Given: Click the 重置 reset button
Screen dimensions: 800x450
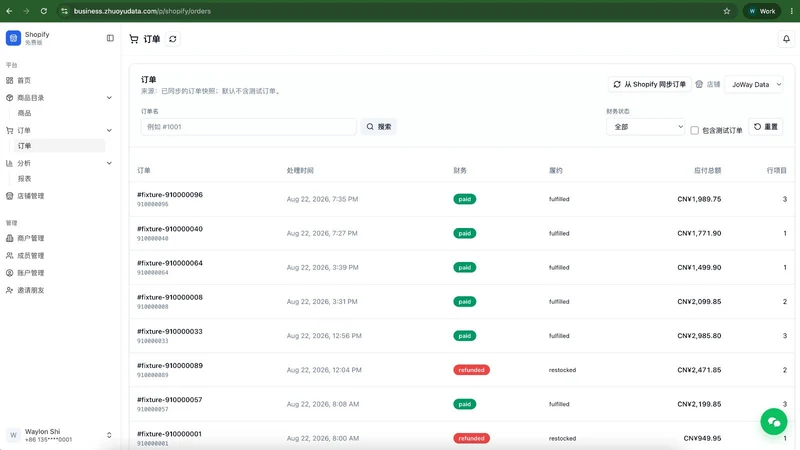Looking at the screenshot, I should coord(765,127).
